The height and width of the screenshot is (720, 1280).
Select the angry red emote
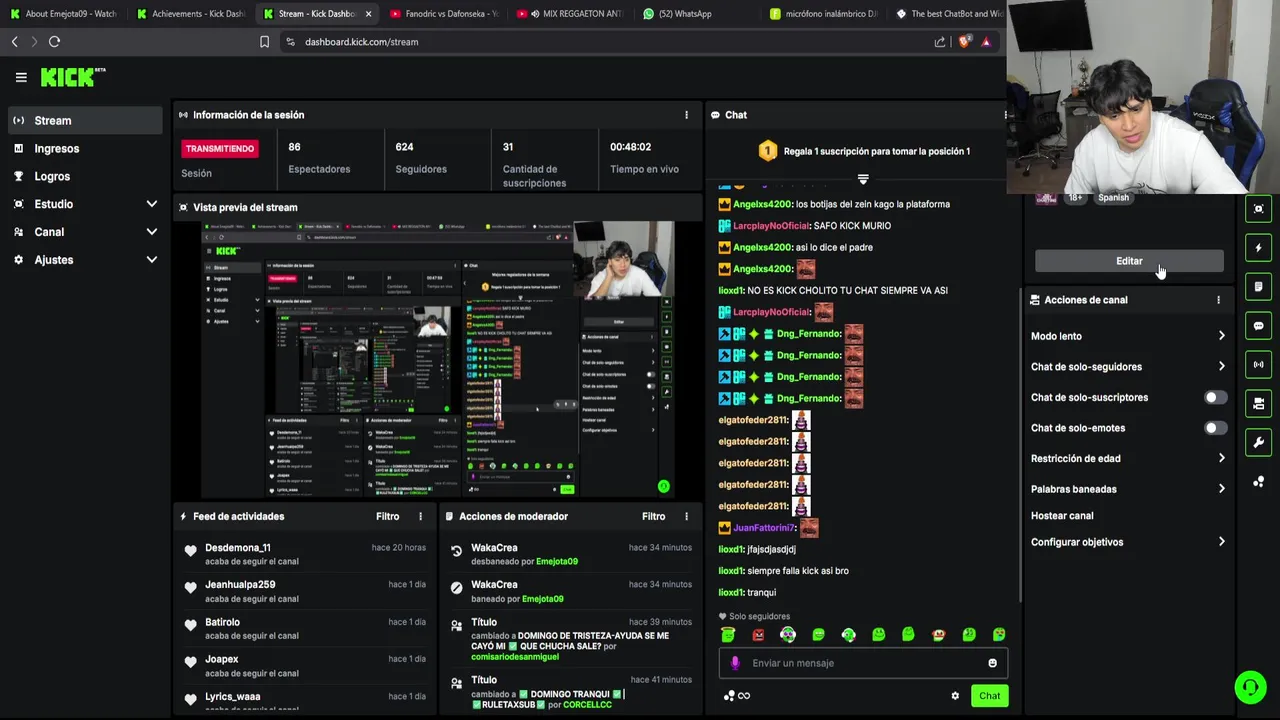point(758,635)
